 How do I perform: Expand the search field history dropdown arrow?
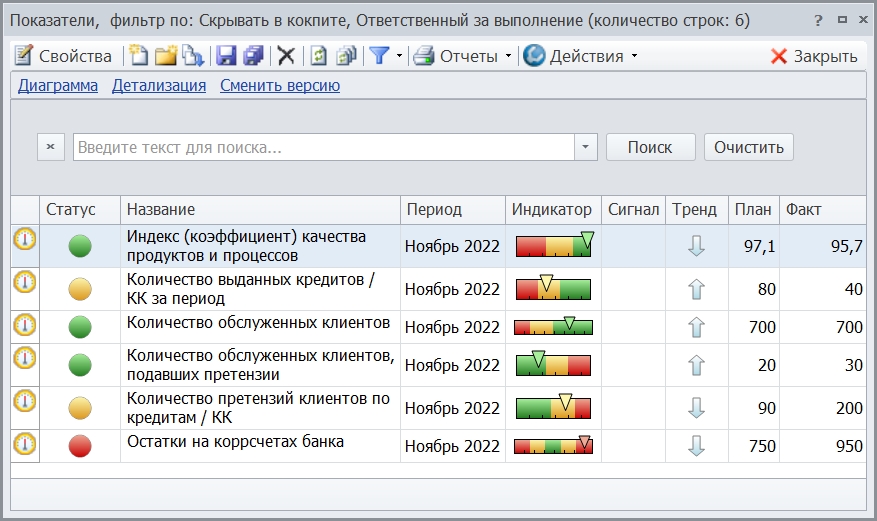[586, 147]
